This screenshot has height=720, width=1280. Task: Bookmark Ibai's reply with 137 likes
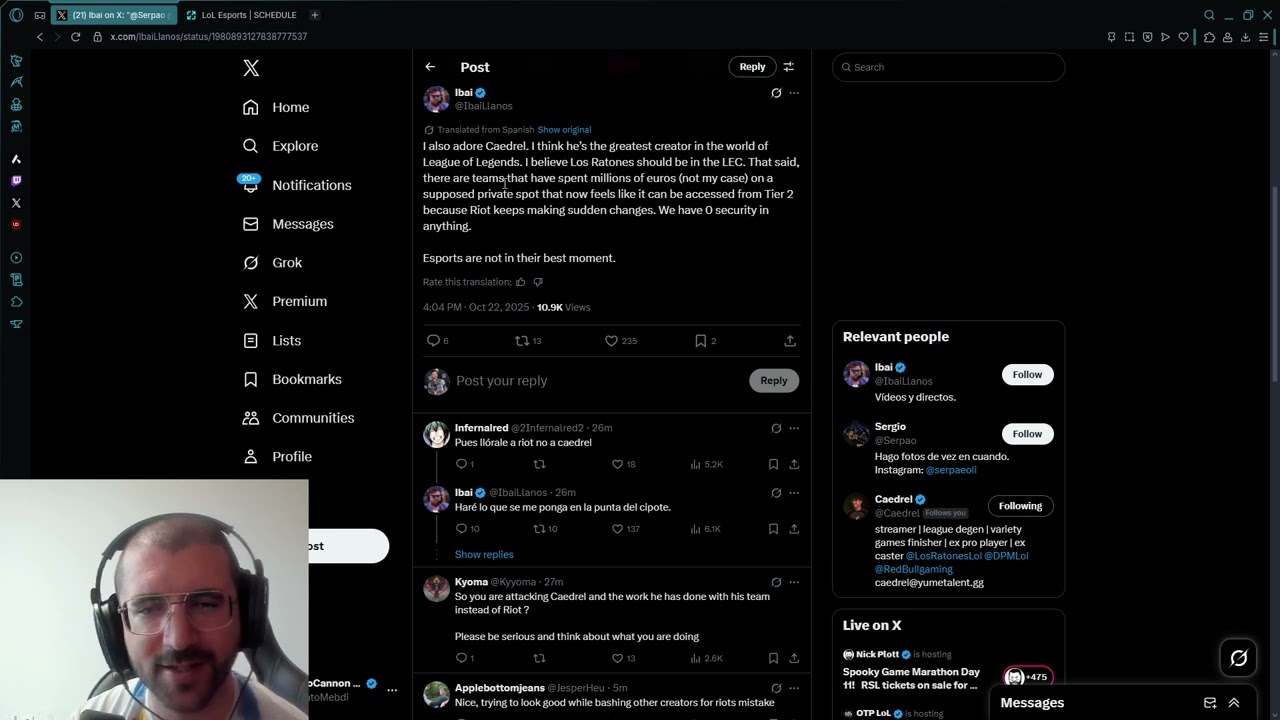pyautogui.click(x=773, y=529)
